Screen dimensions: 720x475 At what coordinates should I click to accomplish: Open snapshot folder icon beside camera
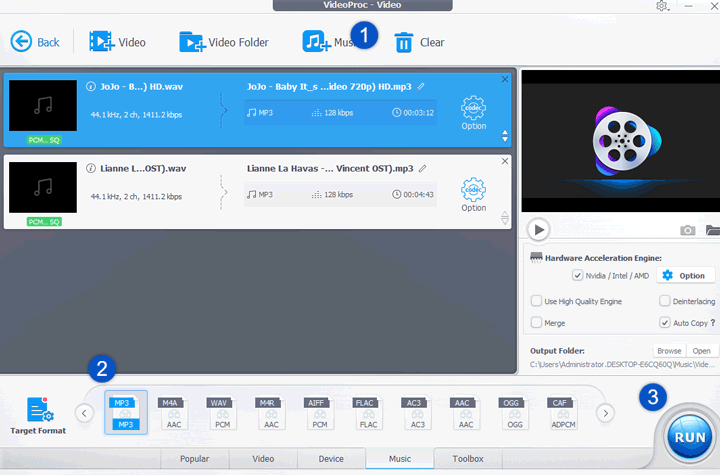pyautogui.click(x=713, y=230)
